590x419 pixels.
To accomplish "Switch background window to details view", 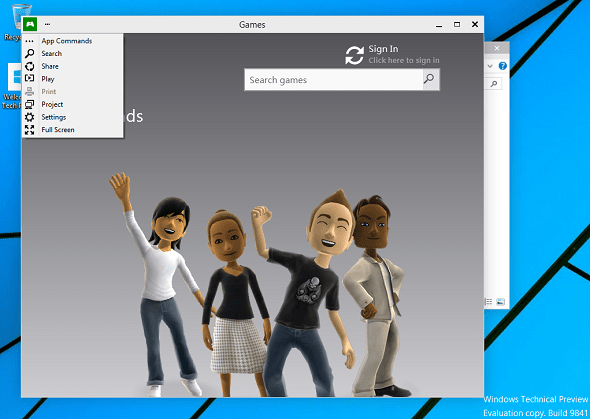I will pyautogui.click(x=488, y=302).
